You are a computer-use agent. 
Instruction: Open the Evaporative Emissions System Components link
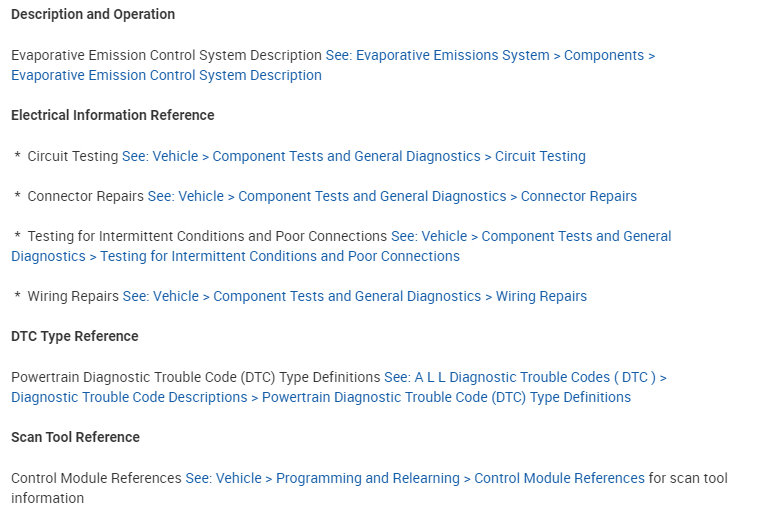[x=490, y=56]
